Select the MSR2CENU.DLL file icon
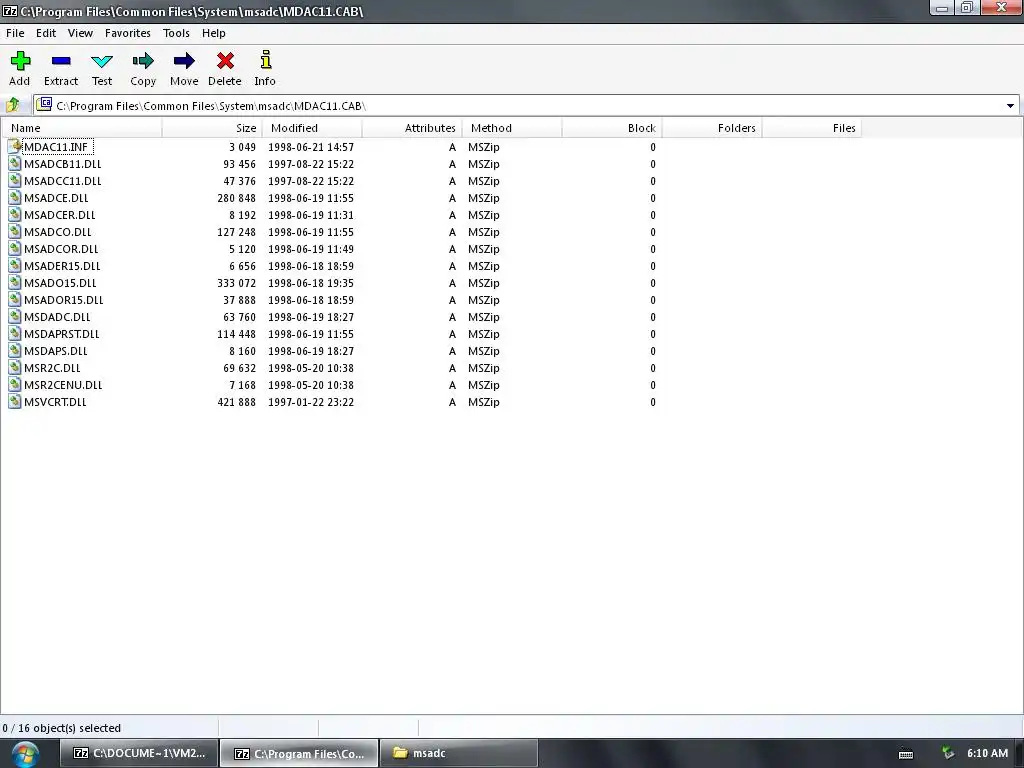The height and width of the screenshot is (768, 1024). [x=14, y=384]
